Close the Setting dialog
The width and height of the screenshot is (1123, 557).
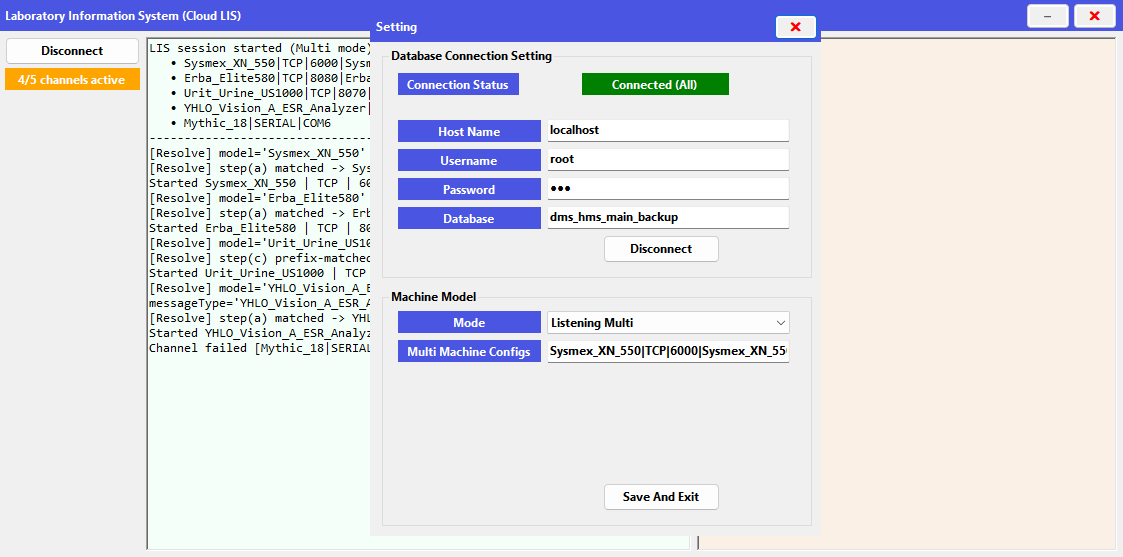(x=796, y=26)
